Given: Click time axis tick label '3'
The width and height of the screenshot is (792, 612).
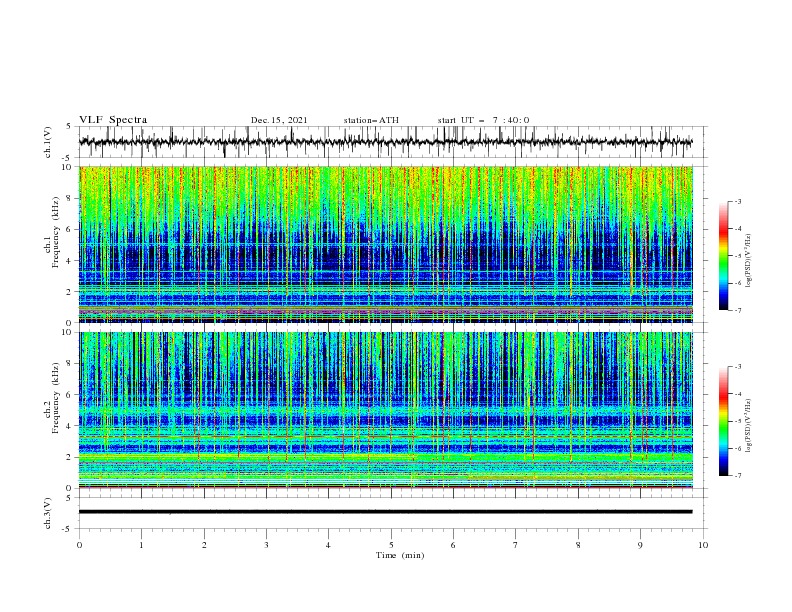Looking at the screenshot, I should (x=266, y=545).
